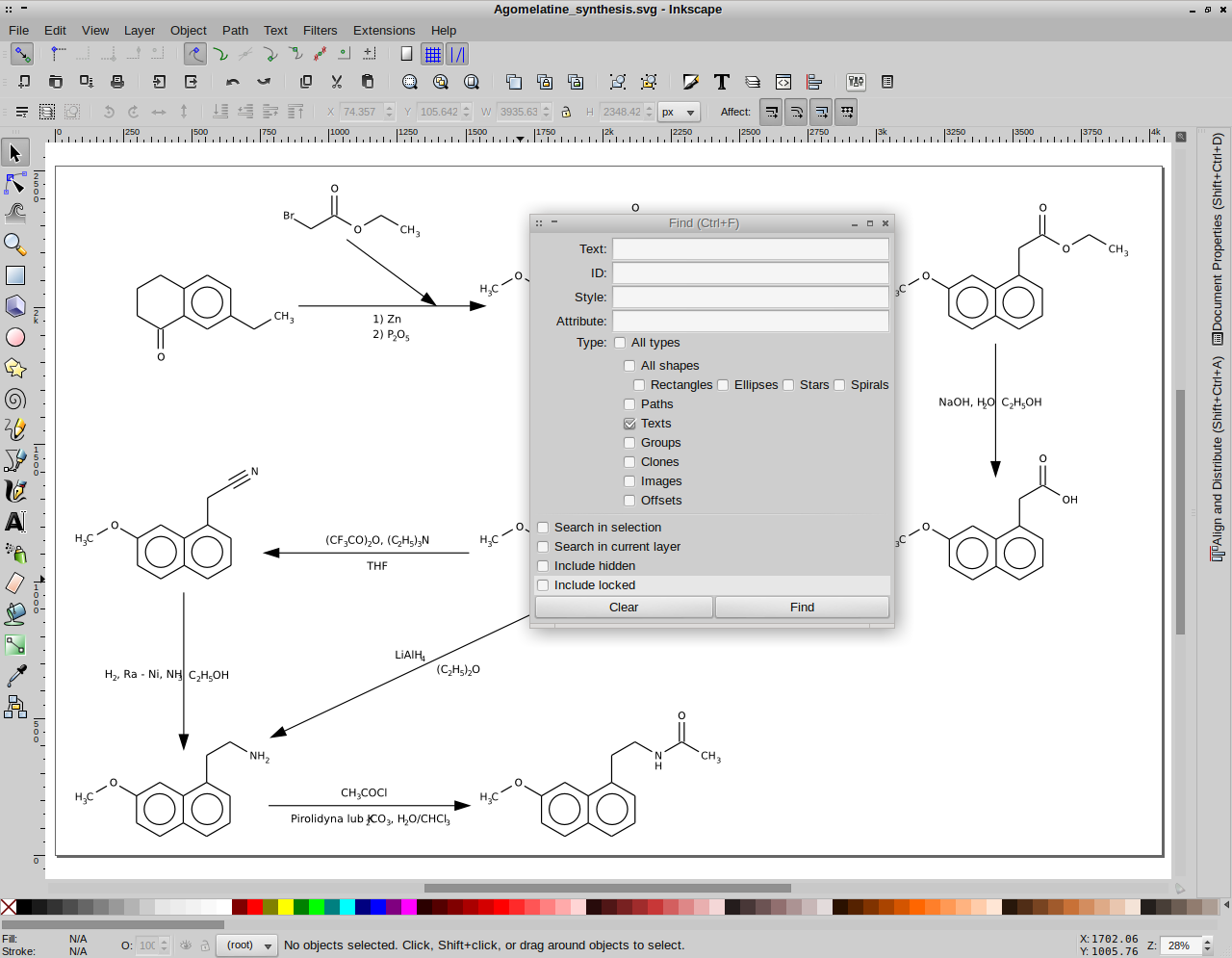Select the Zoom tool in toolbox

click(15, 245)
